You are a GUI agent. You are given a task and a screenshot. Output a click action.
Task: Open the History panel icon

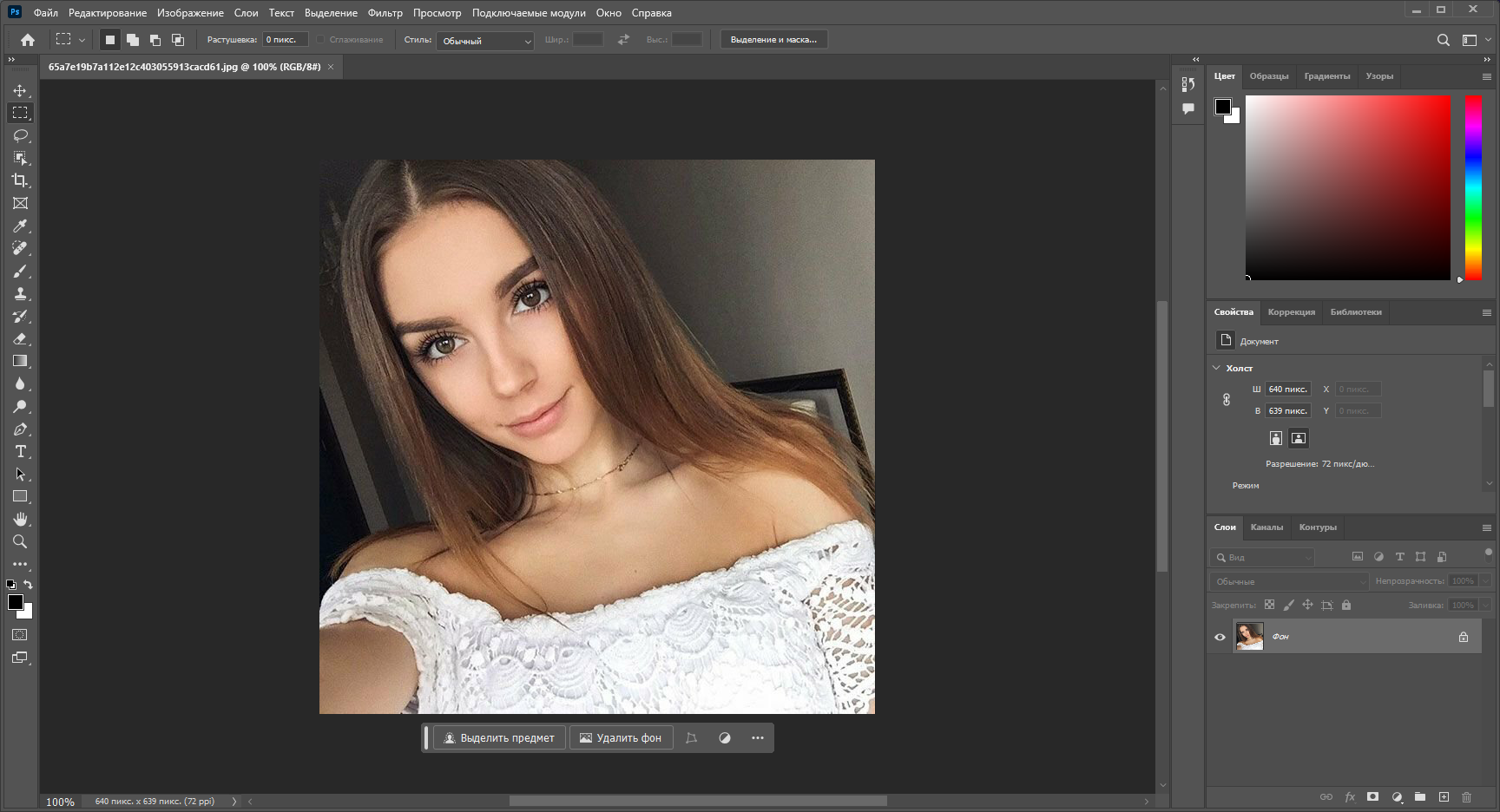(x=1188, y=84)
